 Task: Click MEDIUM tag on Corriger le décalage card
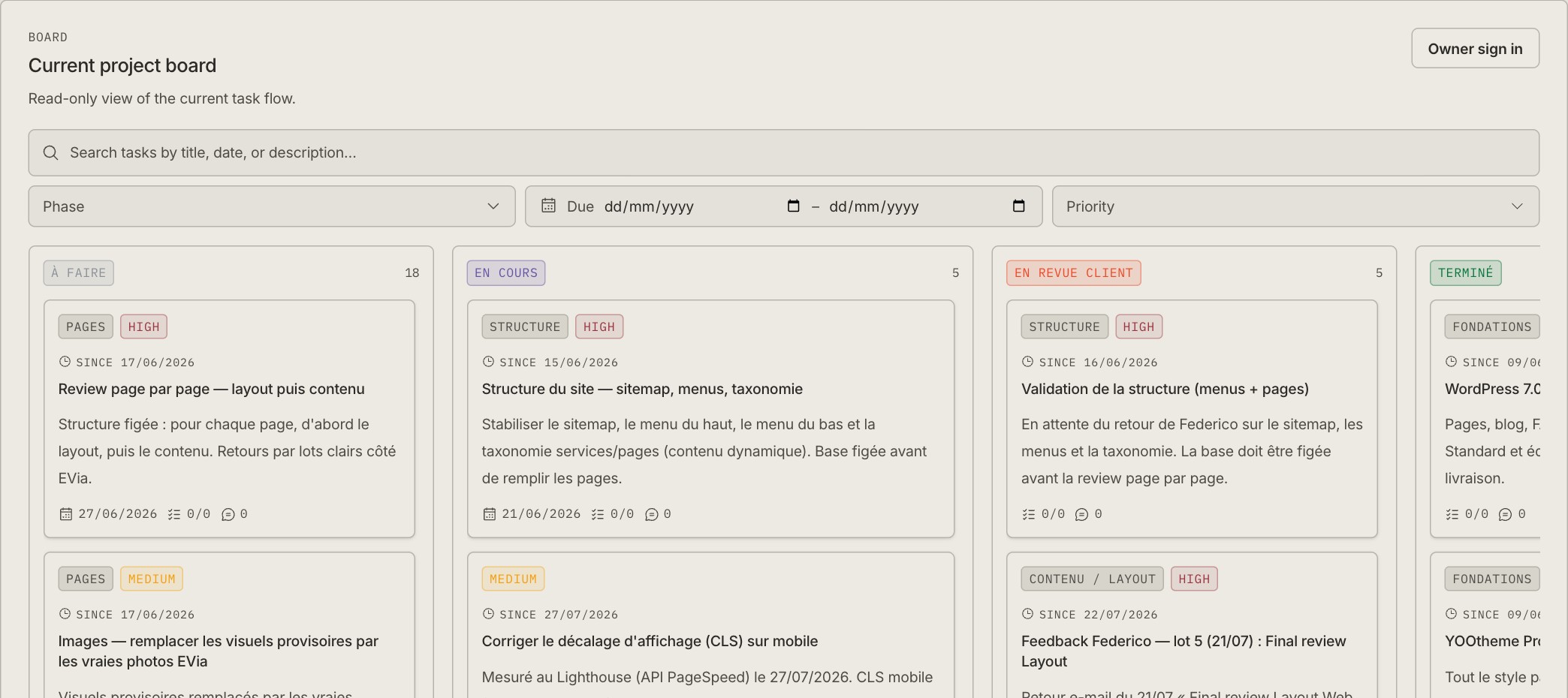pyautogui.click(x=513, y=579)
